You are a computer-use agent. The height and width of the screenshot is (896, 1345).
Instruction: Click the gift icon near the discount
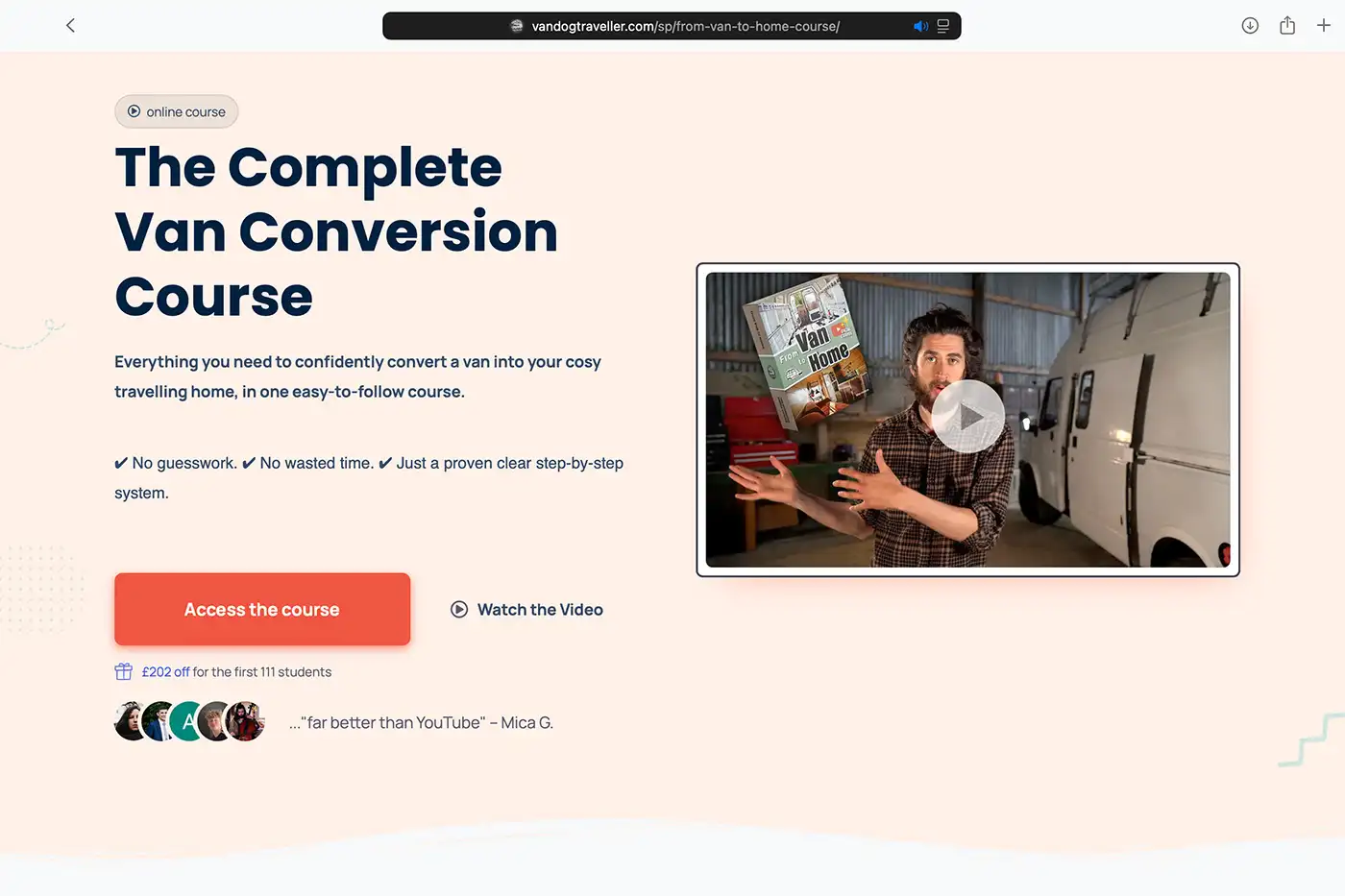click(124, 671)
